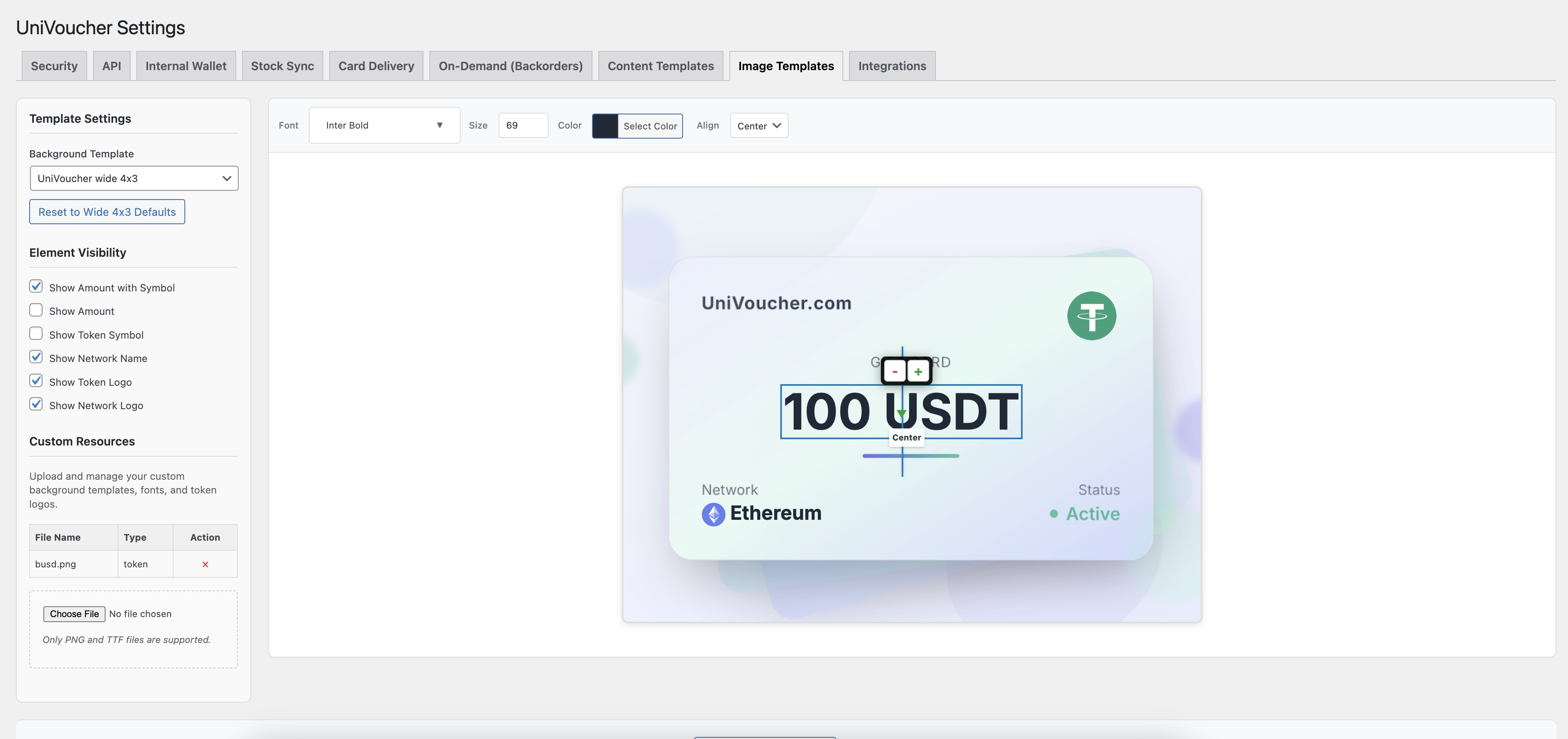The image size is (1568, 739).
Task: Click the Ethereum network logo icon
Action: [713, 514]
